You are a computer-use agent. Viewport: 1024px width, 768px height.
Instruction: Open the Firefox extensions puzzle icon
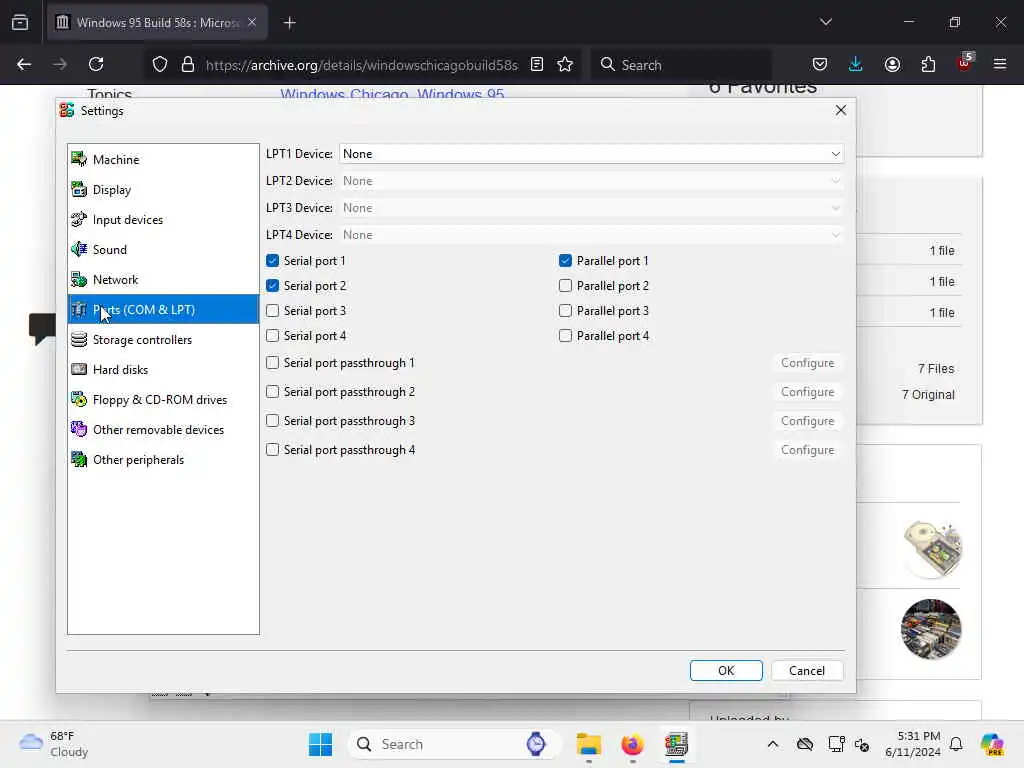tap(928, 65)
